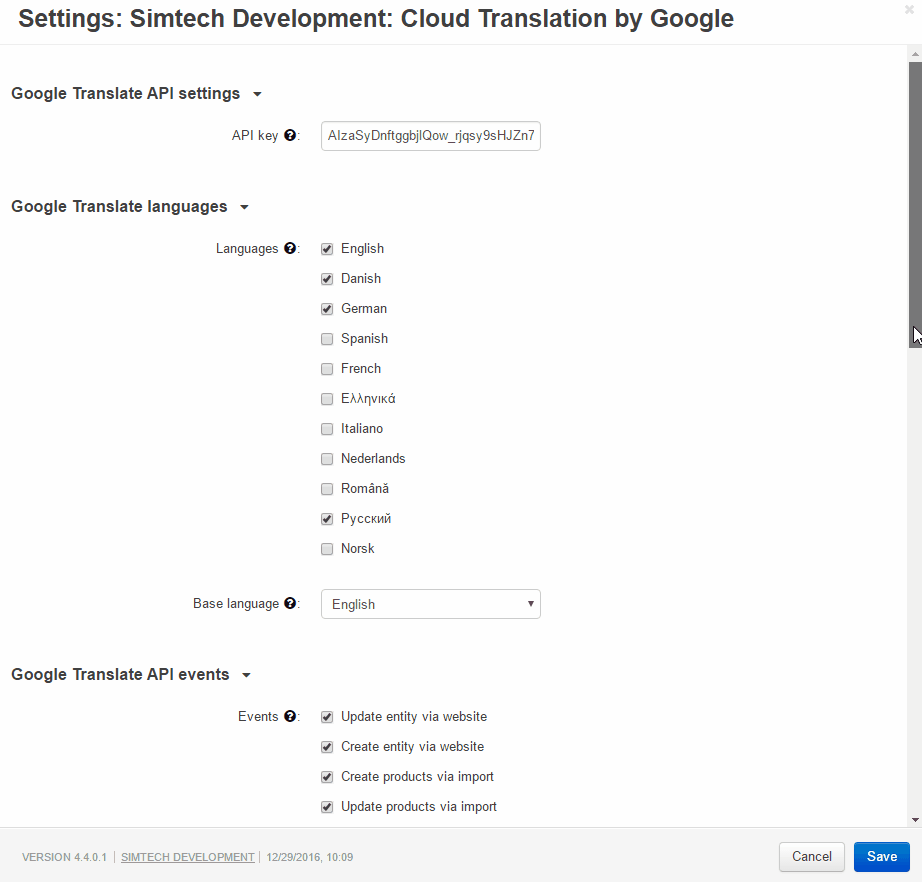This screenshot has height=882, width=922.
Task: Collapse the Google Translate languages section
Action: (x=130, y=206)
